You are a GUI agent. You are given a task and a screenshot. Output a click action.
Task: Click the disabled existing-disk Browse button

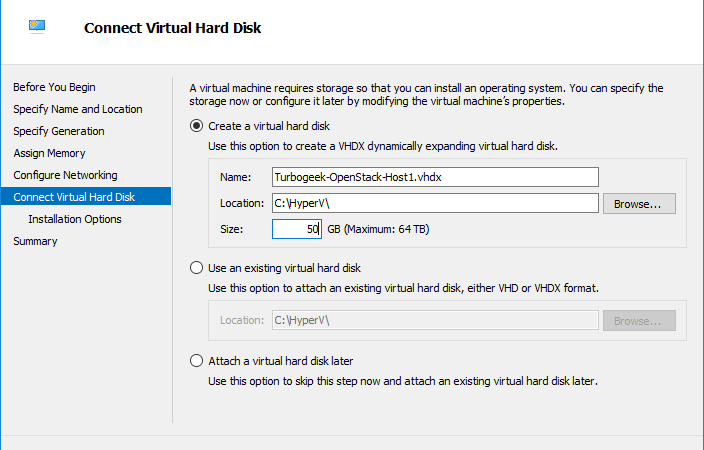639,321
